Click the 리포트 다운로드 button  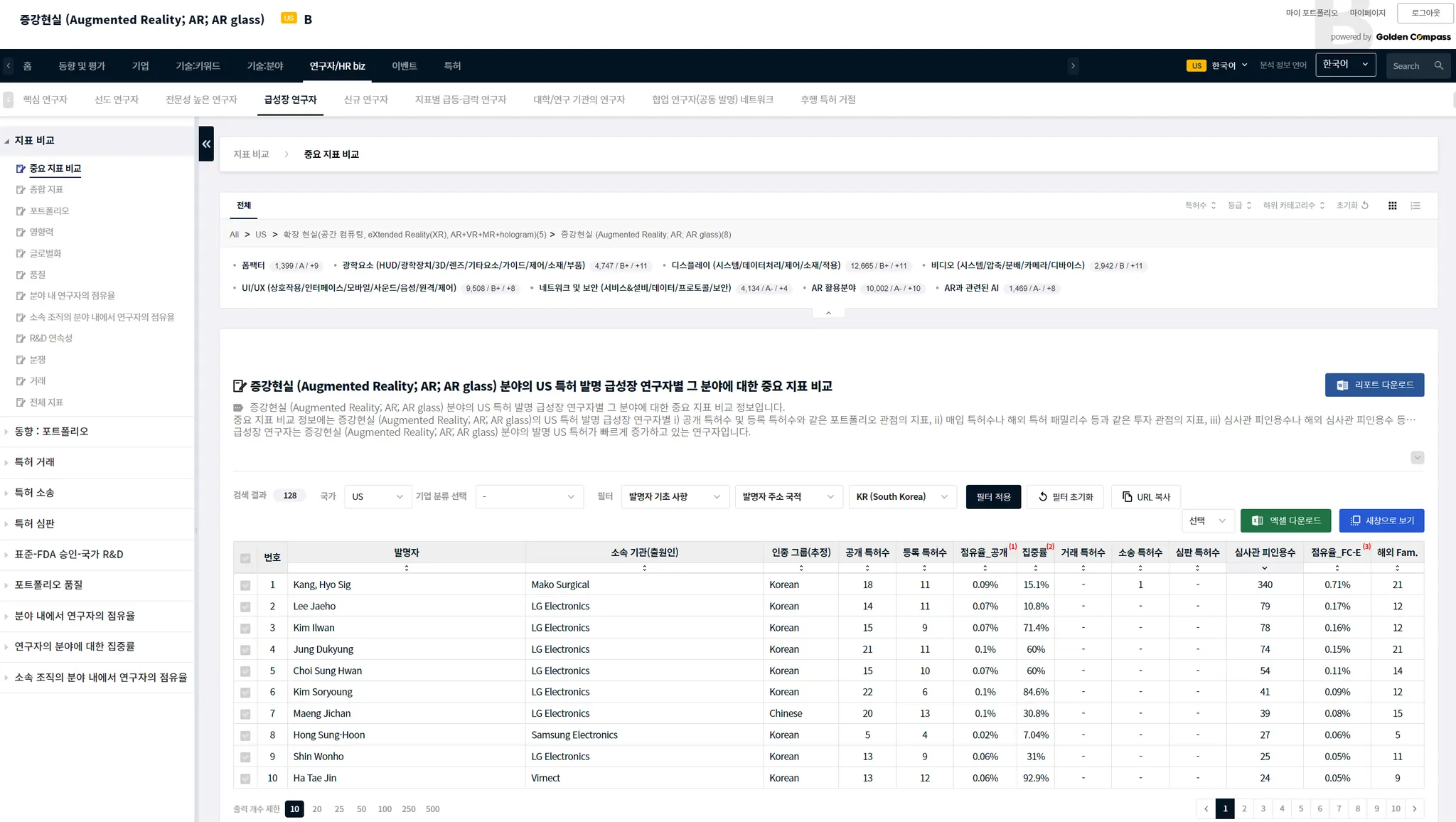pyautogui.click(x=1374, y=385)
